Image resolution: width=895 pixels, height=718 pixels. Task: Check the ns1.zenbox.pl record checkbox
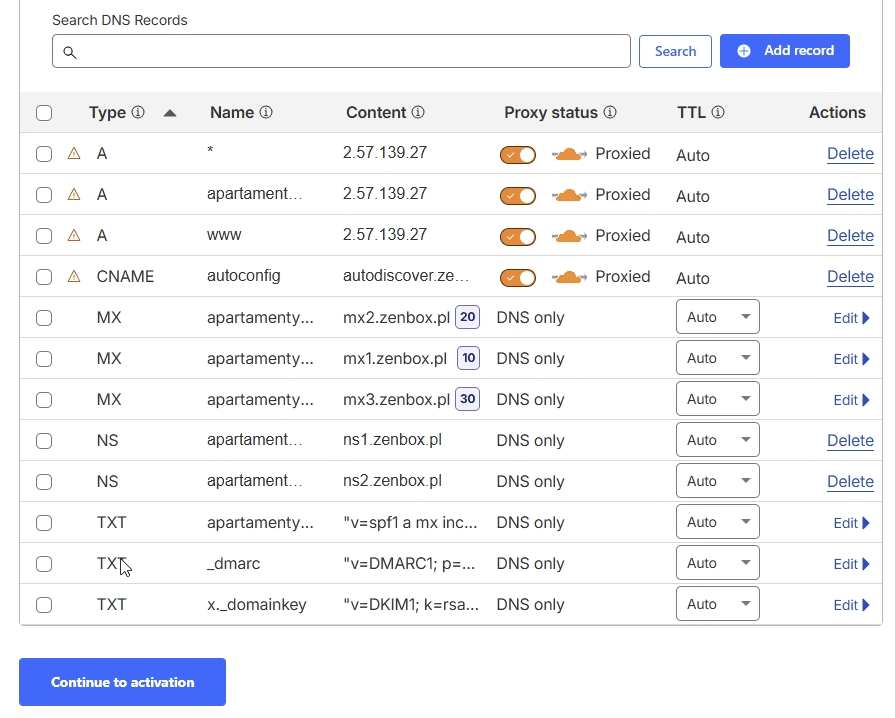coord(44,441)
